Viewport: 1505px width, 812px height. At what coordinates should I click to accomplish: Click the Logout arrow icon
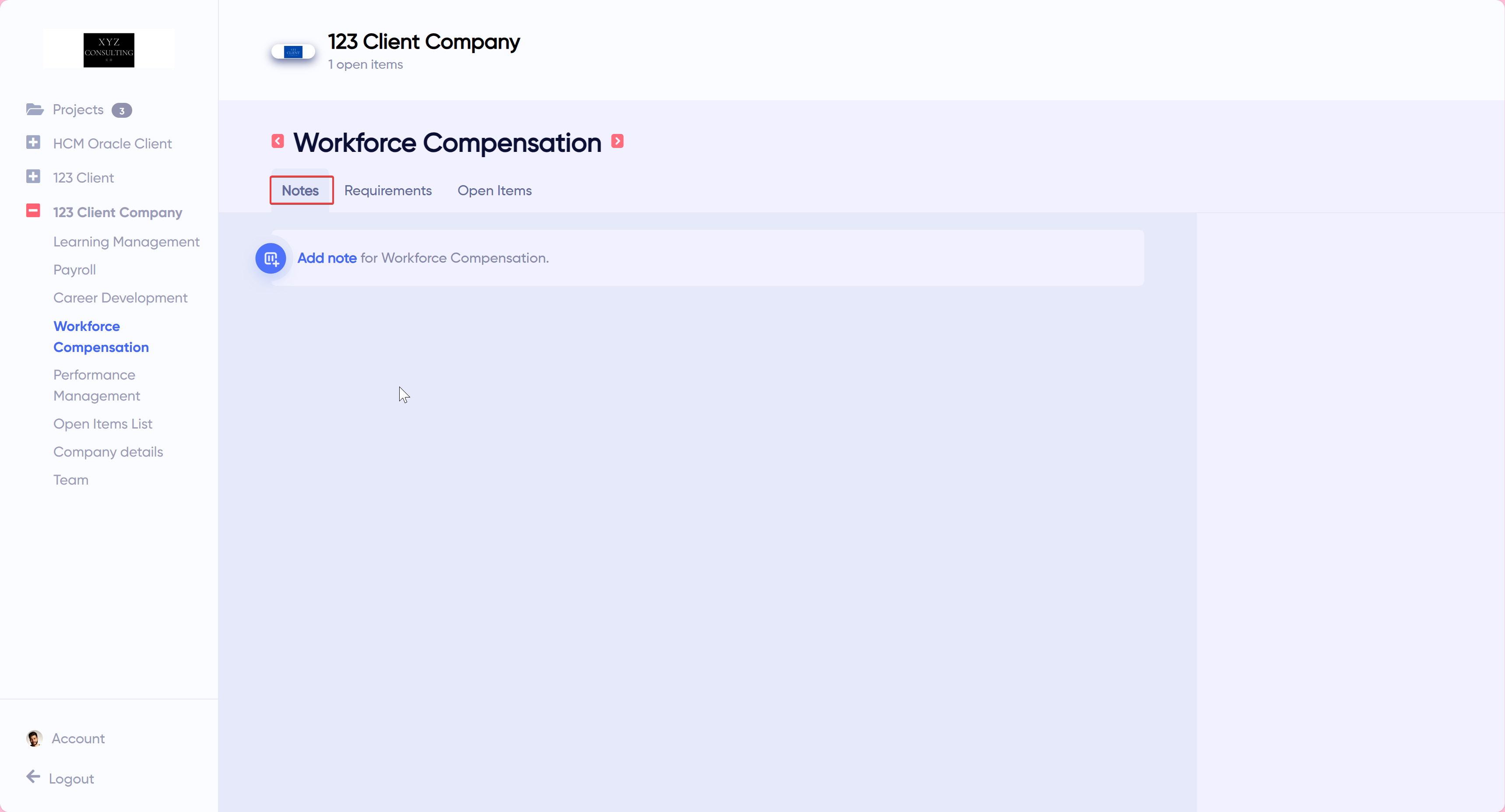(x=33, y=777)
